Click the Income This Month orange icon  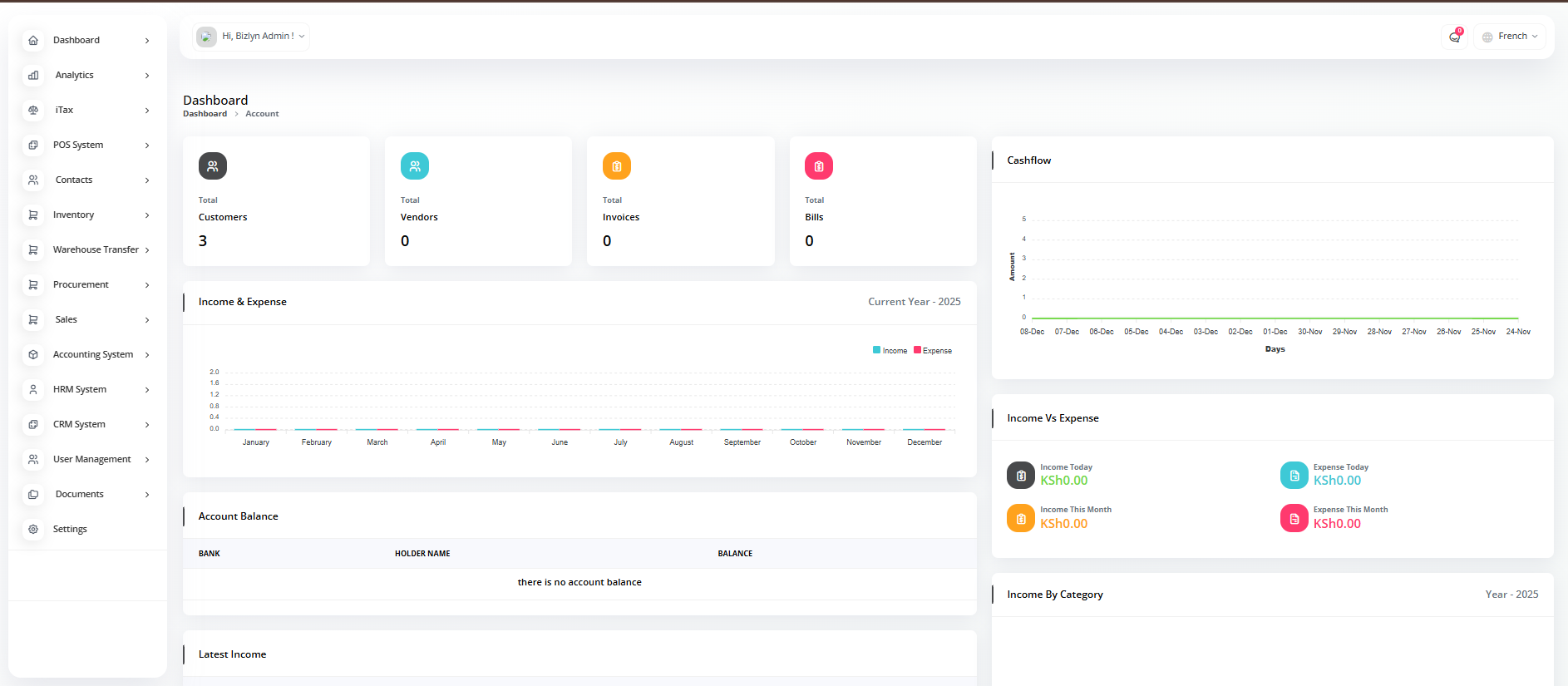(1021, 518)
